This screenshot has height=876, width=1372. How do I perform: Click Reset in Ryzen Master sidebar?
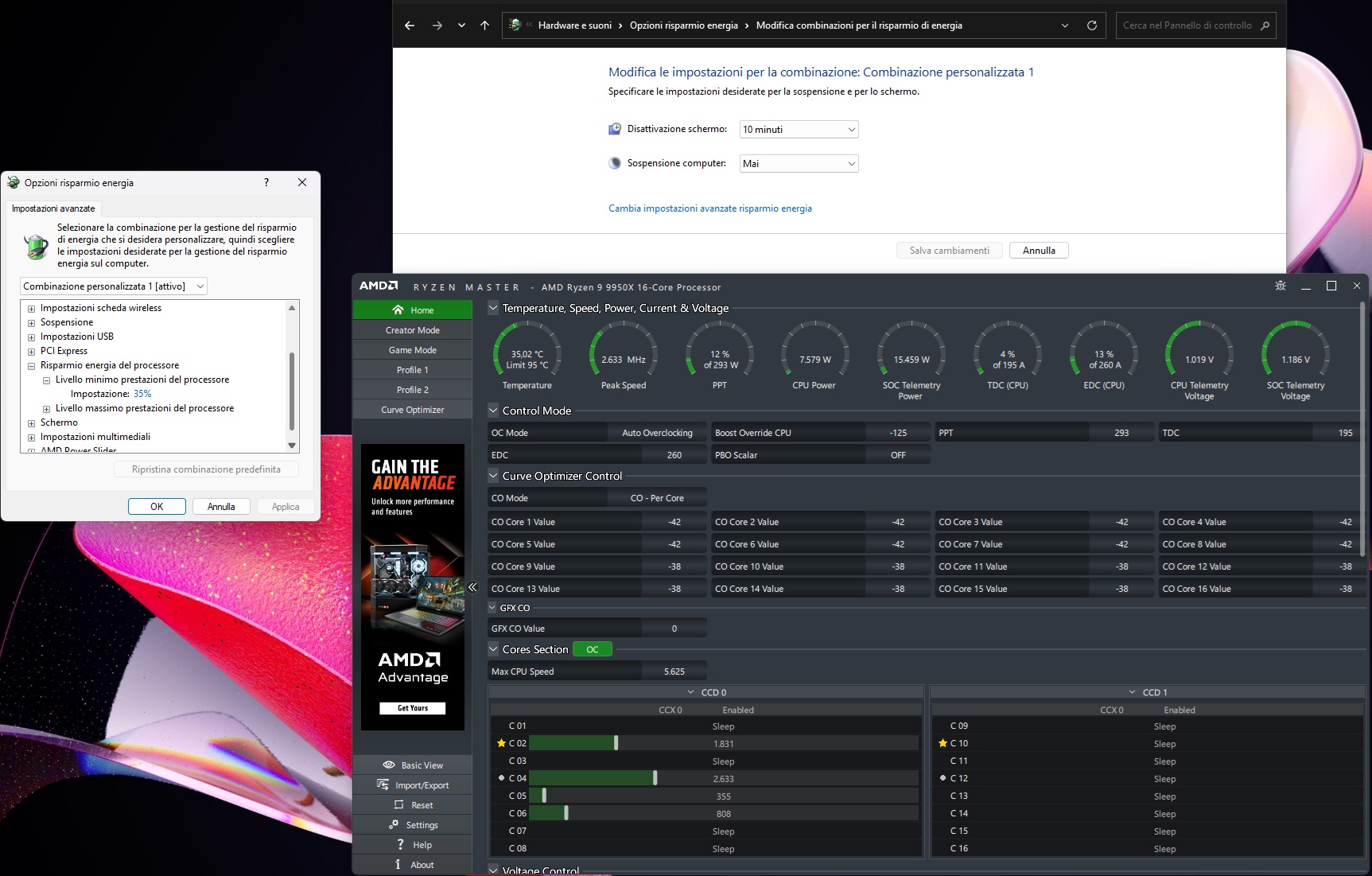point(413,805)
